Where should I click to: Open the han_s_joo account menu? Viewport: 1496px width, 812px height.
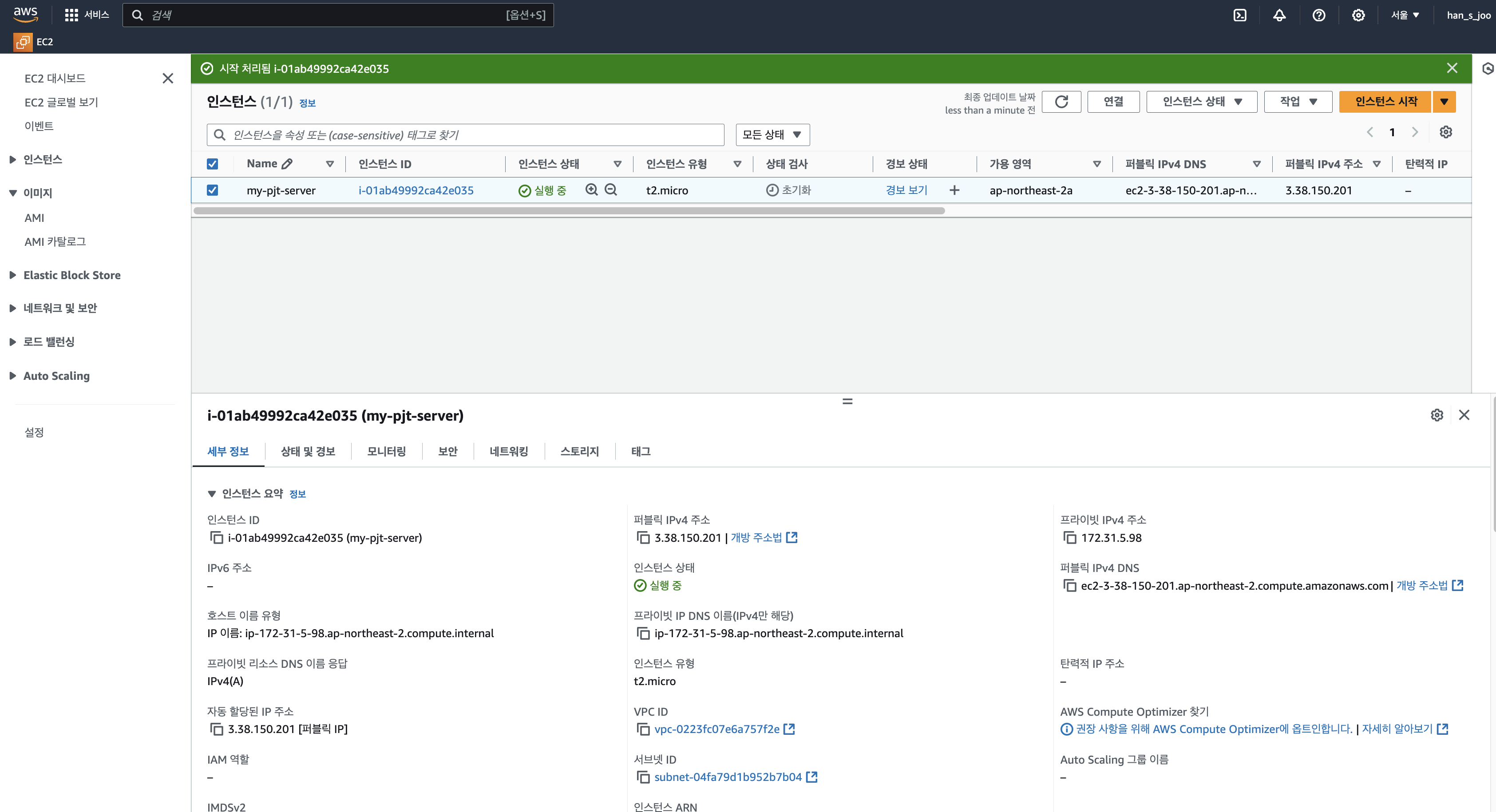[1468, 15]
